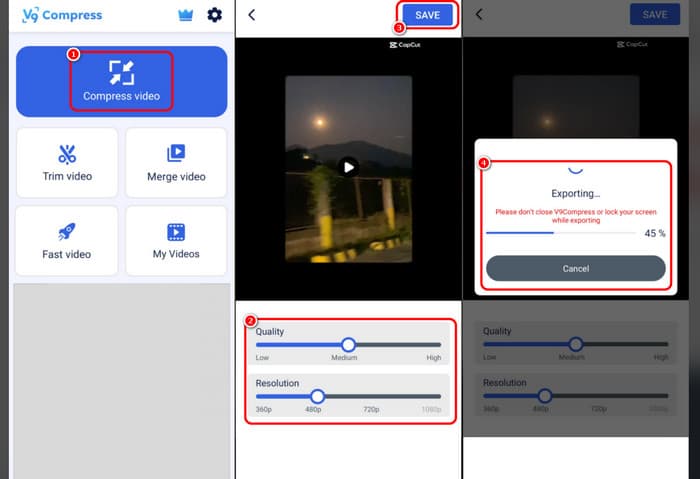Screen dimensions: 700x479
Task: Play the video preview
Action: tap(349, 167)
